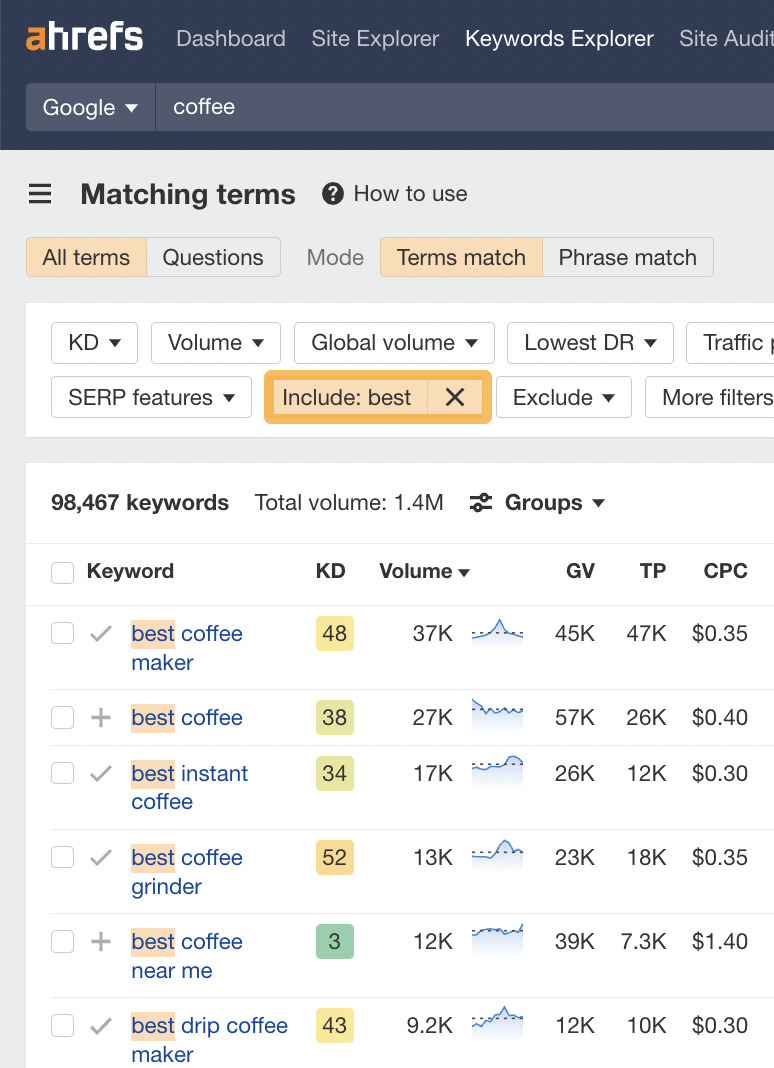Screen dimensions: 774x1068
Task: Click the How to use question icon
Action: pyautogui.click(x=333, y=194)
